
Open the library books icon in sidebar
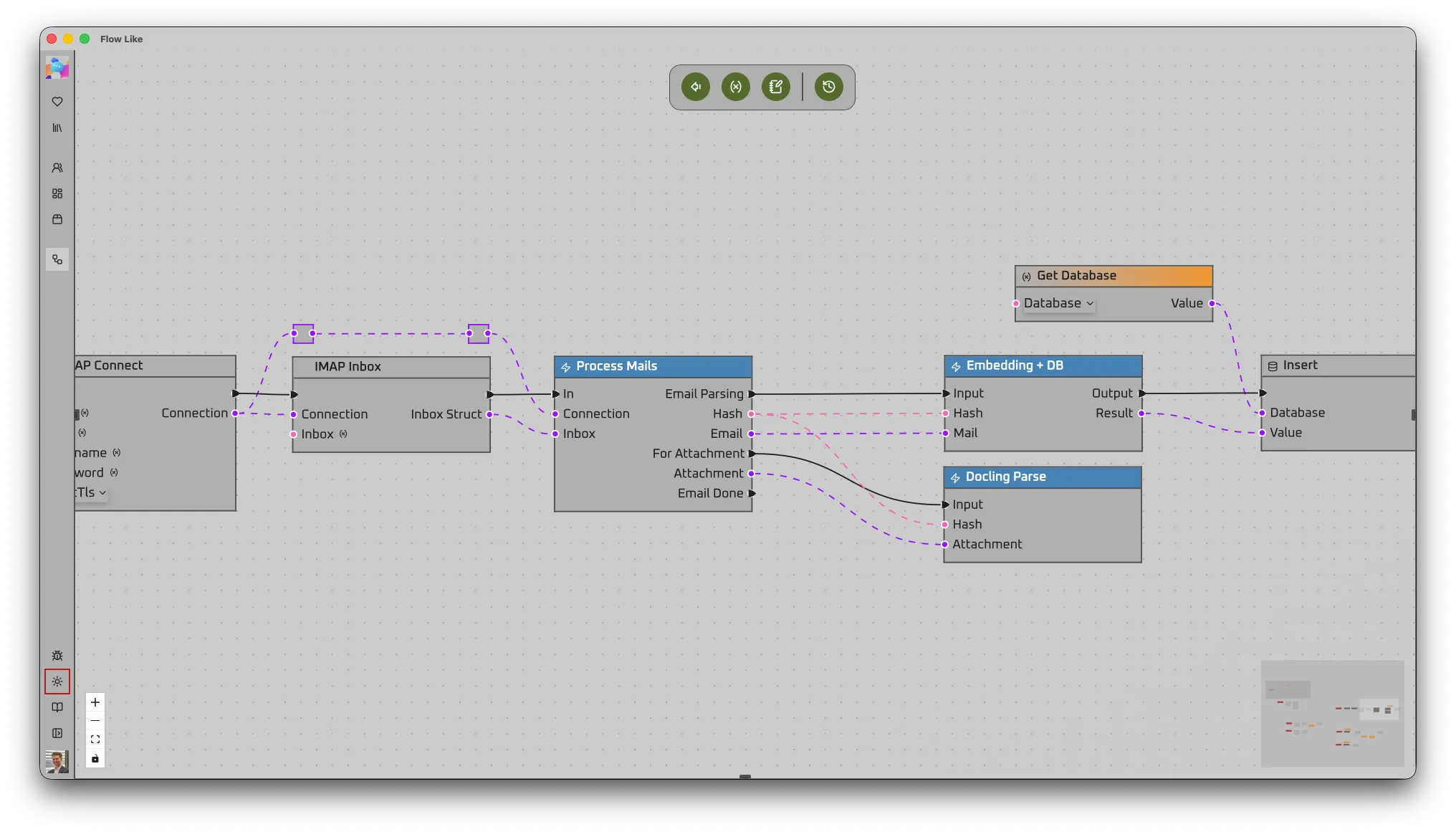(57, 128)
